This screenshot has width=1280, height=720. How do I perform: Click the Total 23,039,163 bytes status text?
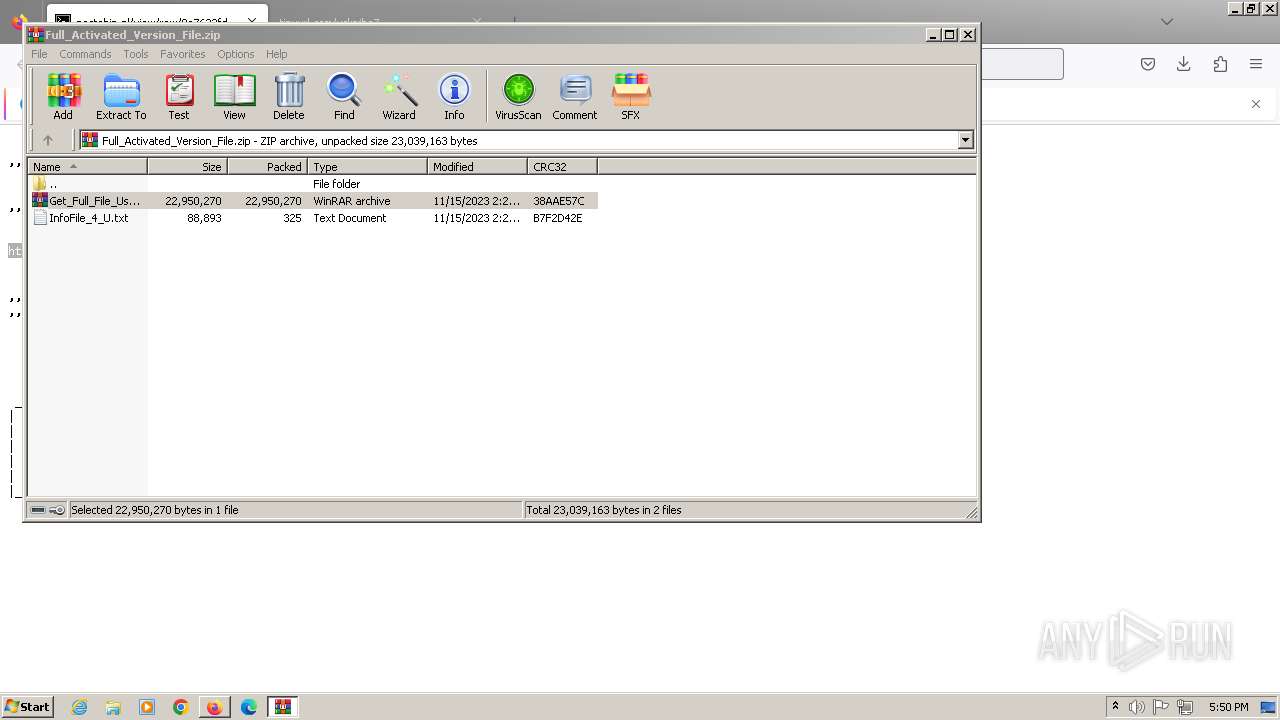[604, 510]
